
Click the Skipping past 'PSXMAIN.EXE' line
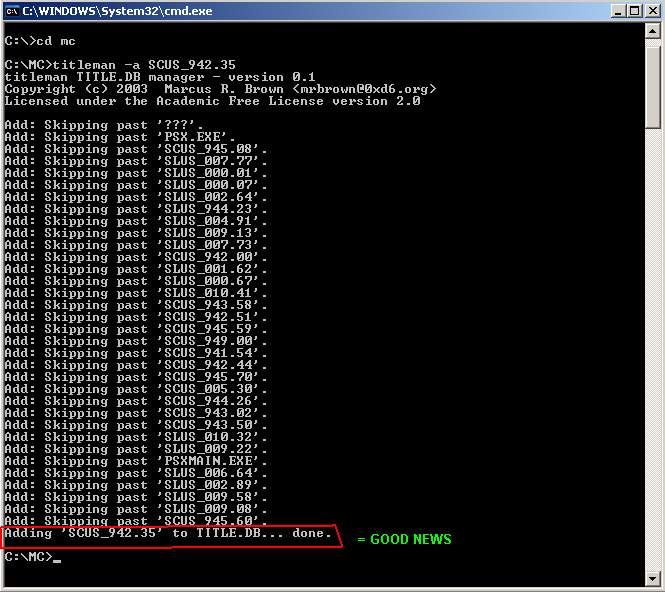point(136,461)
